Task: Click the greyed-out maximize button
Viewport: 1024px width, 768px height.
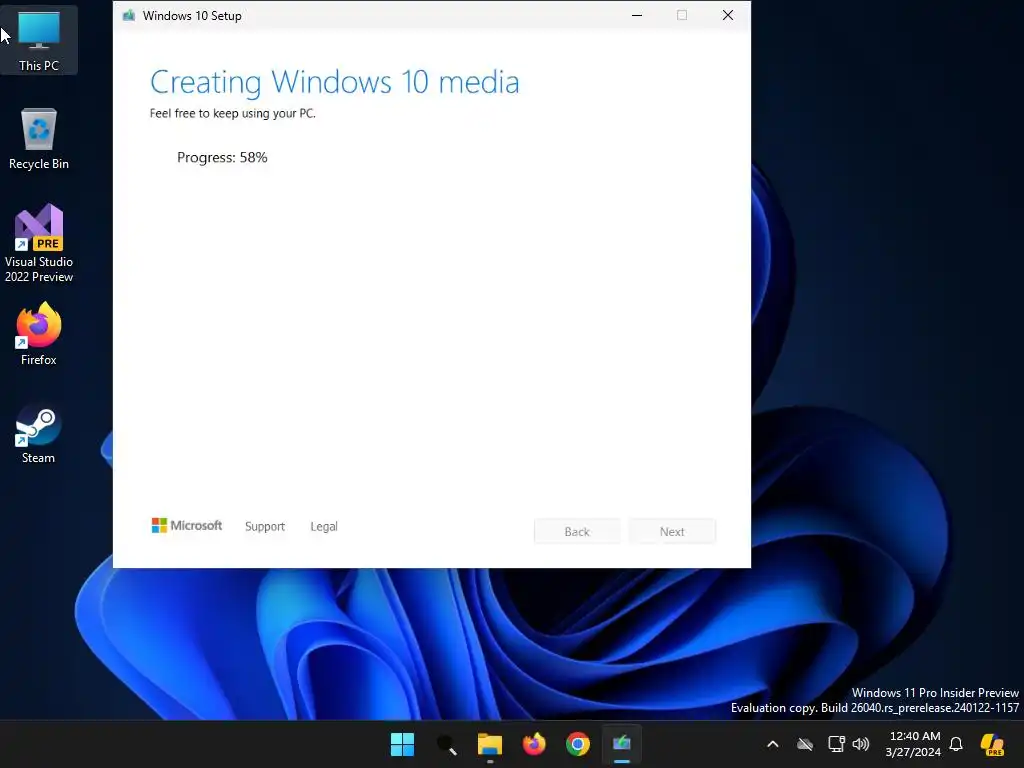Action: pos(682,15)
